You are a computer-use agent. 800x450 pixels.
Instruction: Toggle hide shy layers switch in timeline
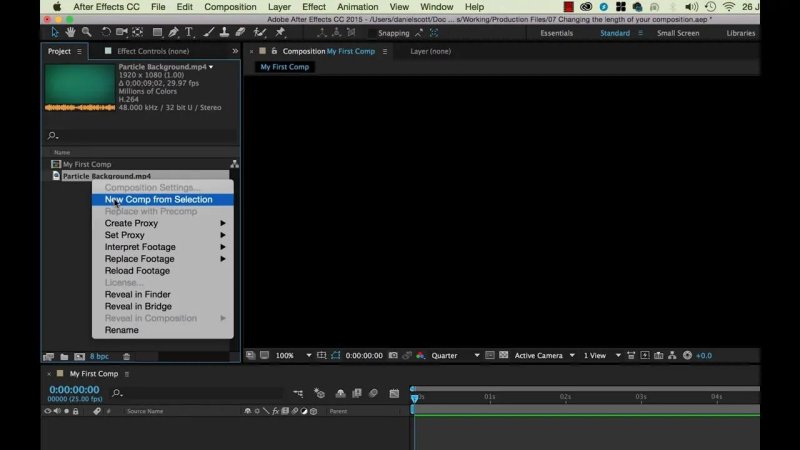point(340,393)
